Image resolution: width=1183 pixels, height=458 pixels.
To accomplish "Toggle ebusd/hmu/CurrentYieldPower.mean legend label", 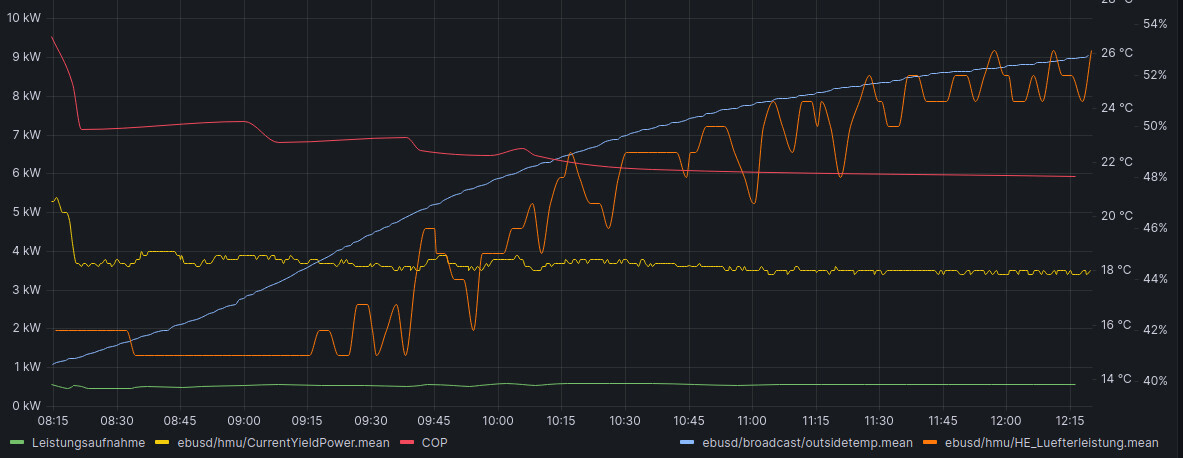I will [274, 442].
